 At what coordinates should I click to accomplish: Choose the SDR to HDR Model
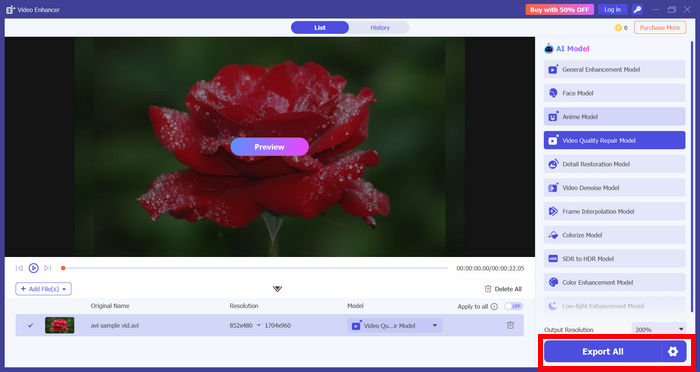[614, 259]
